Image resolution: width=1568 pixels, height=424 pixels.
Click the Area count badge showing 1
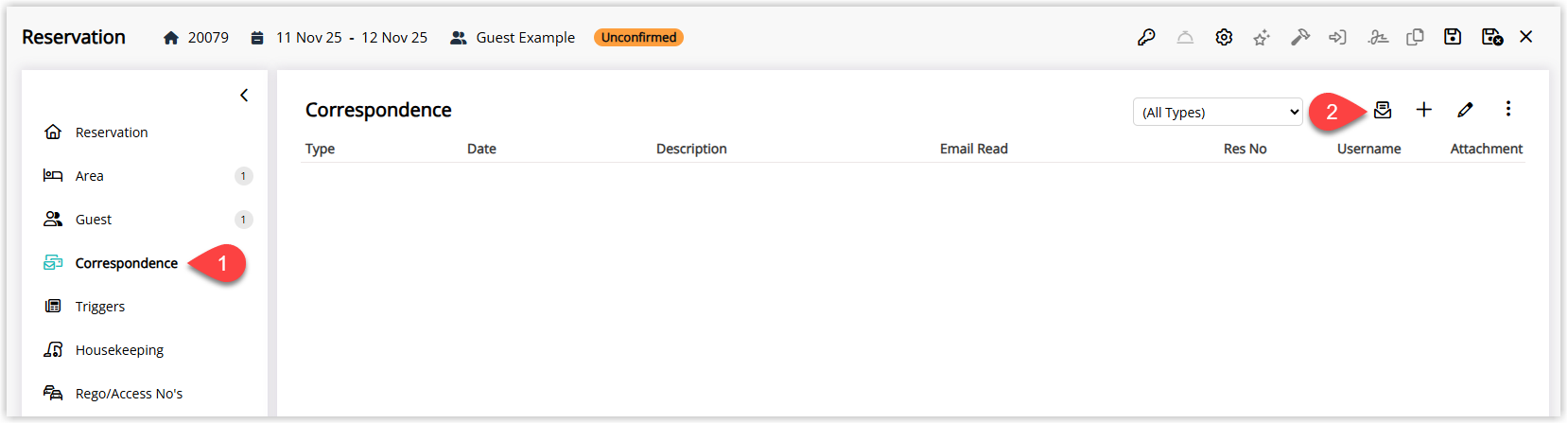(243, 176)
